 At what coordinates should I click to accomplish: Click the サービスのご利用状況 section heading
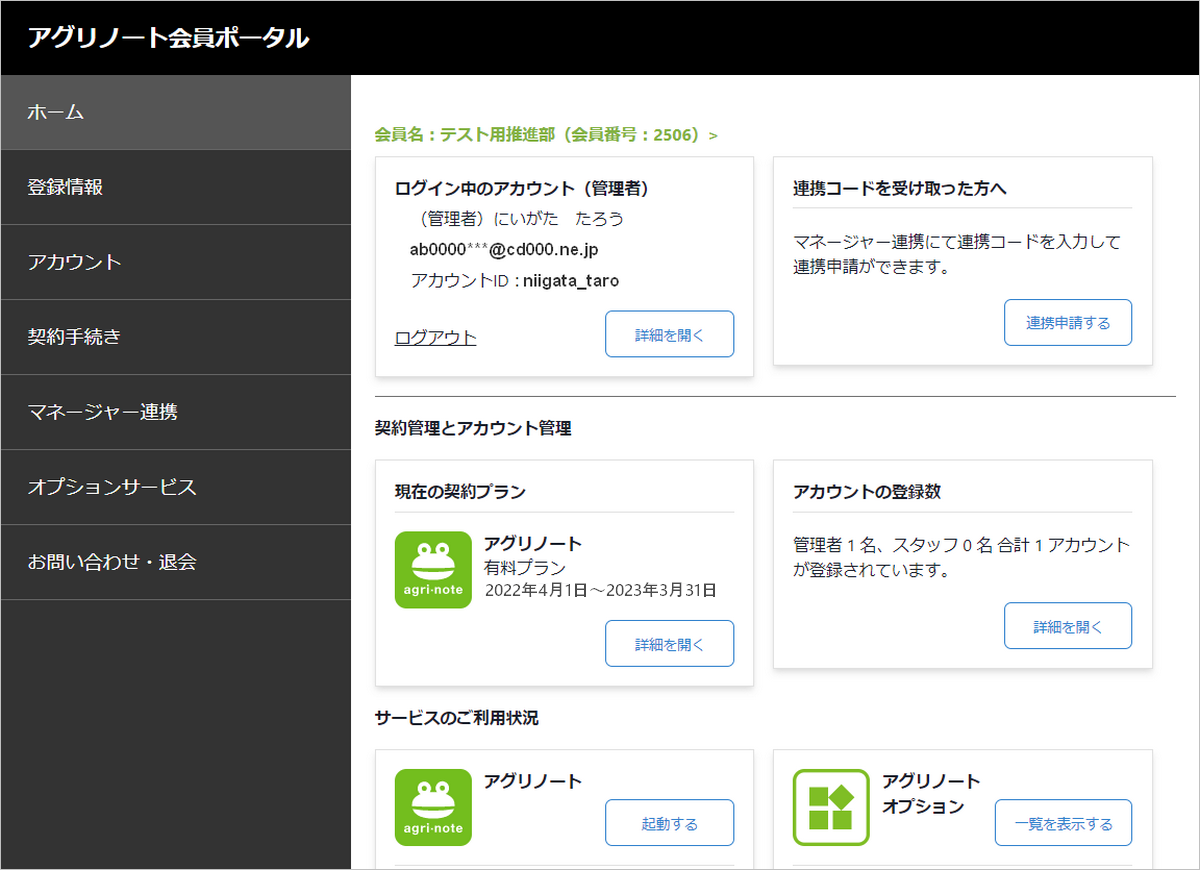(456, 717)
